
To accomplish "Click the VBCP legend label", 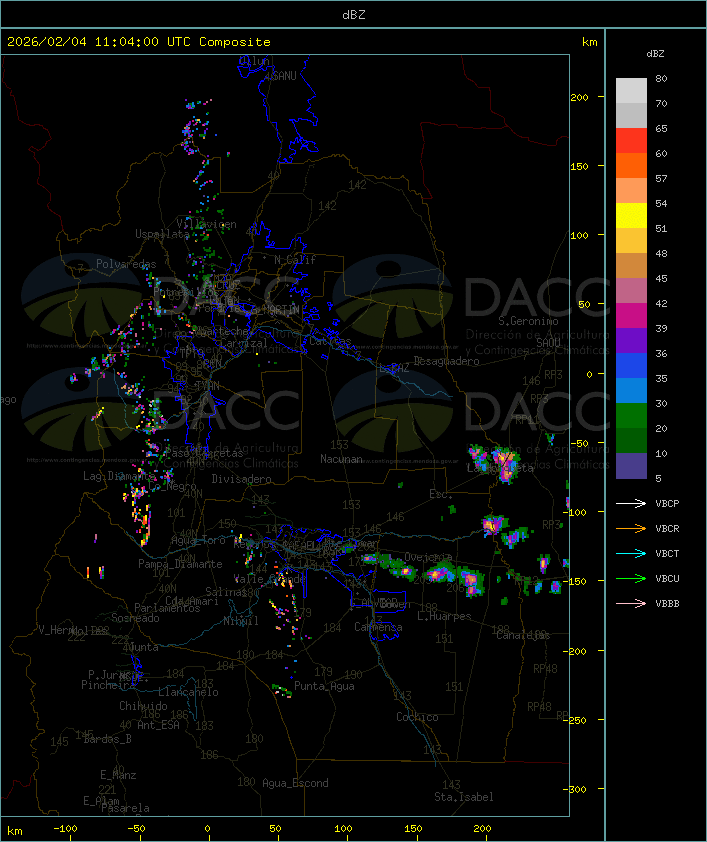I will pos(667,504).
